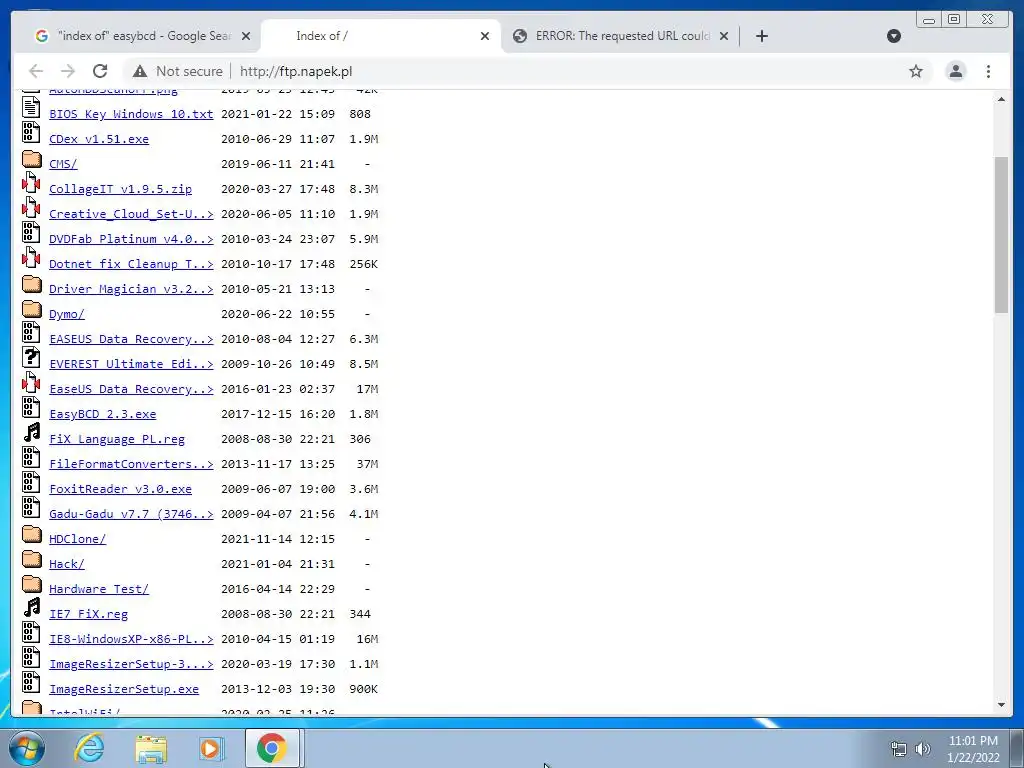This screenshot has height=768, width=1024.
Task: Download CDex_v1.51.exe
Action: 99,139
